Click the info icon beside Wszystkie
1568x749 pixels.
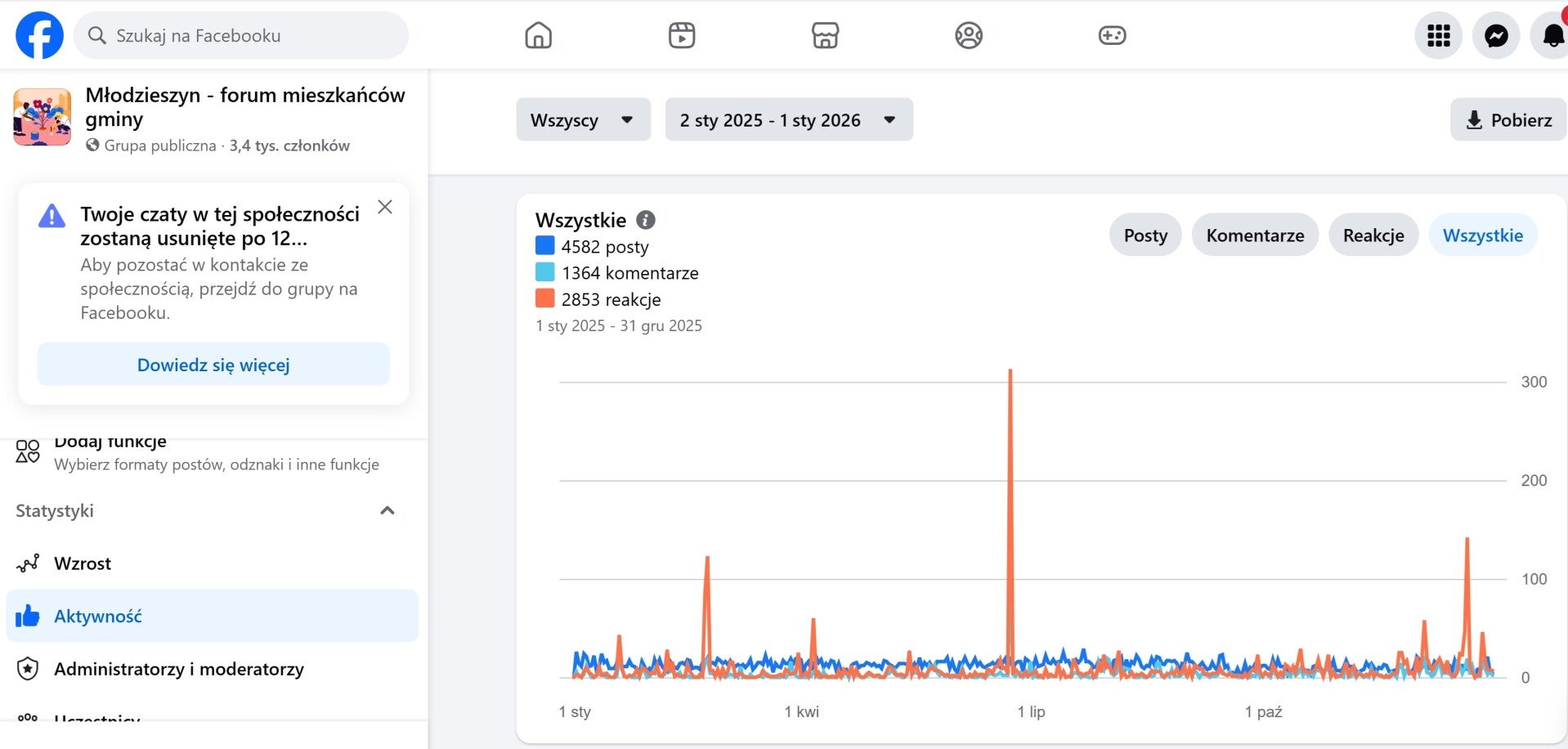pos(646,220)
